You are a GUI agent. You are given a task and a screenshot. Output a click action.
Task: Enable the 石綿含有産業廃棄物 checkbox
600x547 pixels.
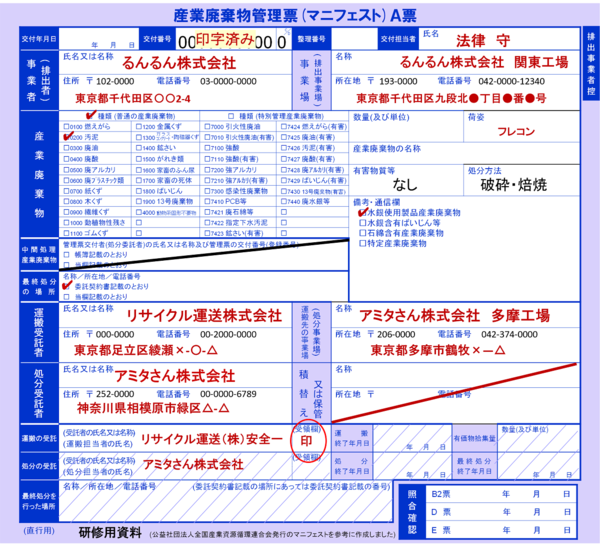click(362, 231)
